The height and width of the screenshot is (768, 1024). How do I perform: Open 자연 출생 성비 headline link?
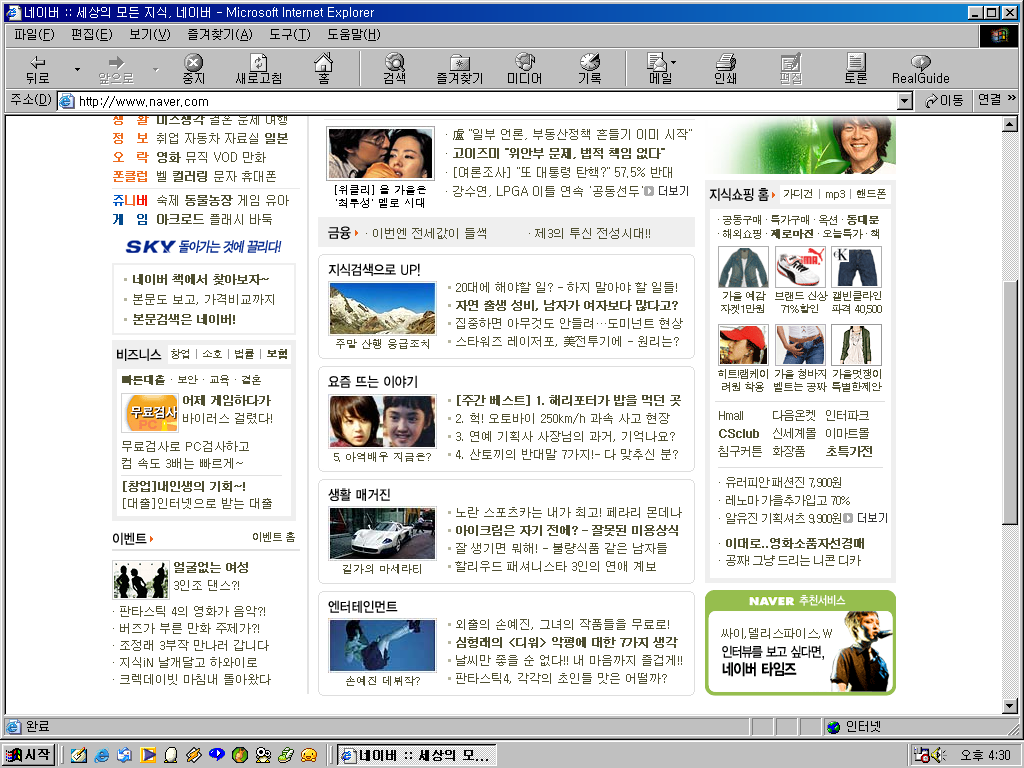566,305
